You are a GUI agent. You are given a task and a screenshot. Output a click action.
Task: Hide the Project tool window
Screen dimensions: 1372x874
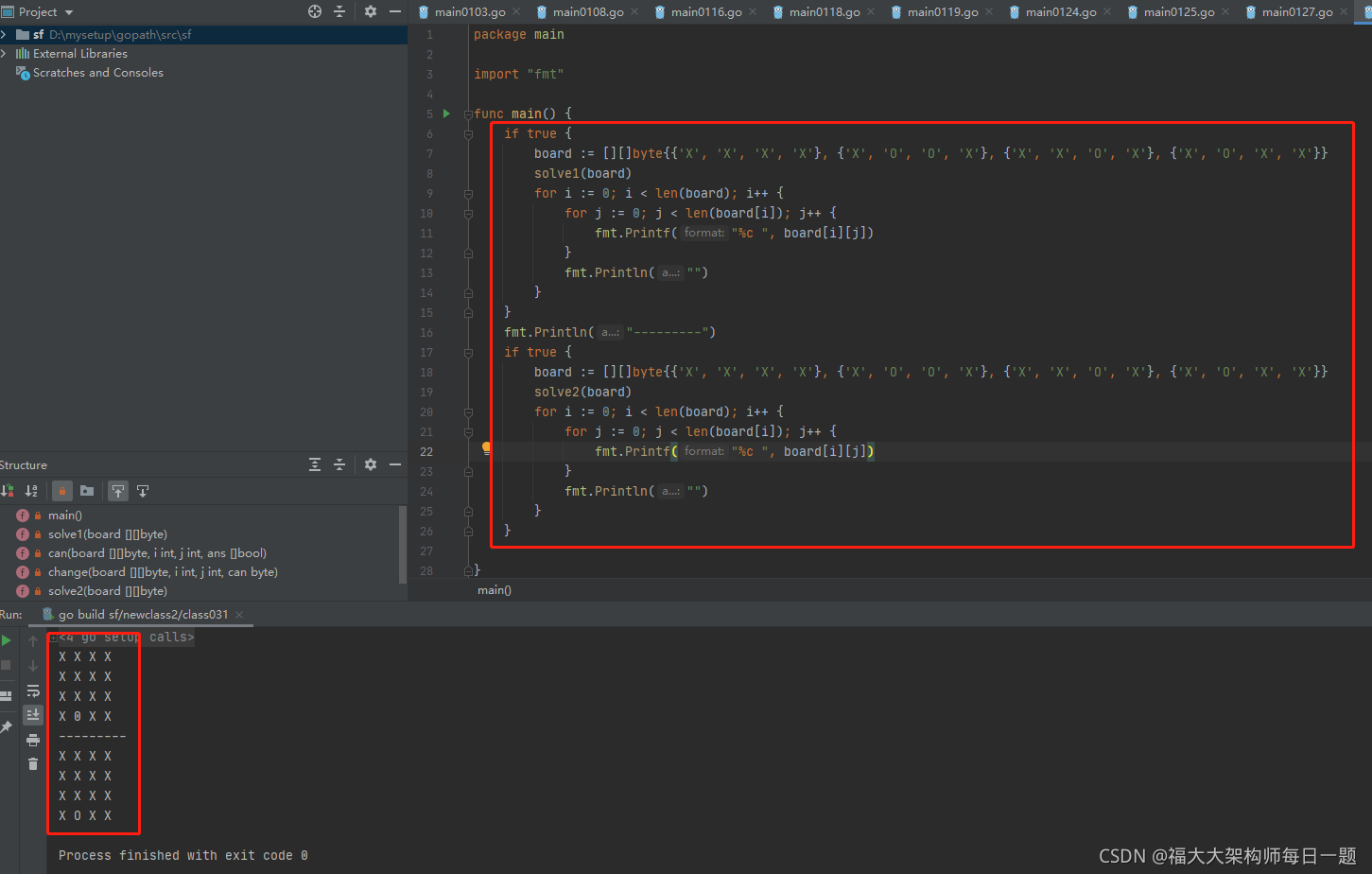395,11
